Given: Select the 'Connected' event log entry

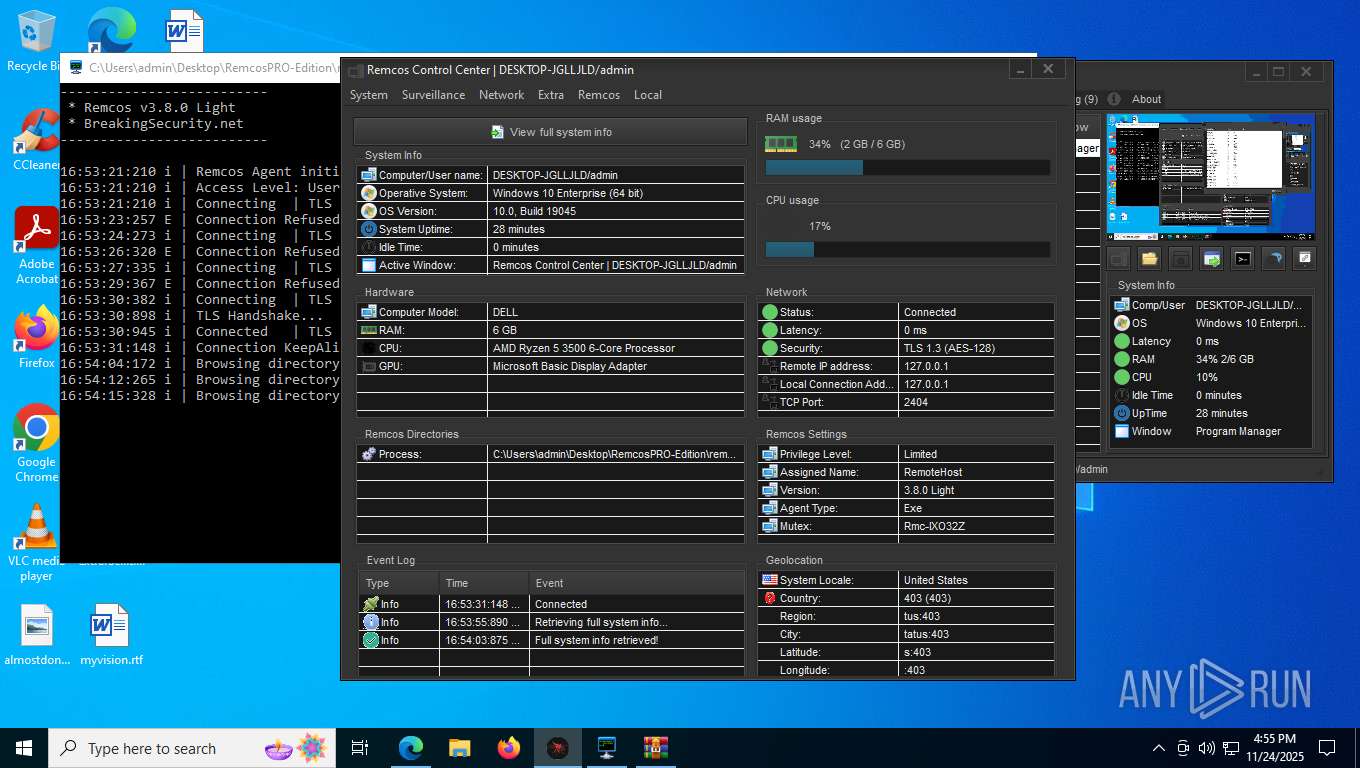Looking at the screenshot, I should [x=551, y=604].
